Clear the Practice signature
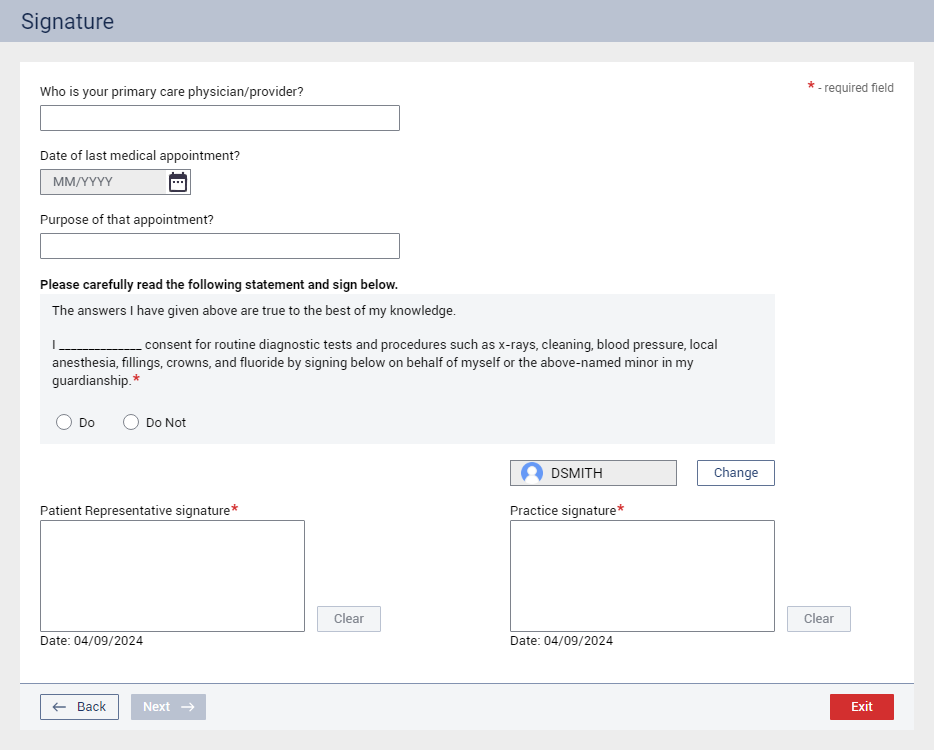 pos(818,619)
